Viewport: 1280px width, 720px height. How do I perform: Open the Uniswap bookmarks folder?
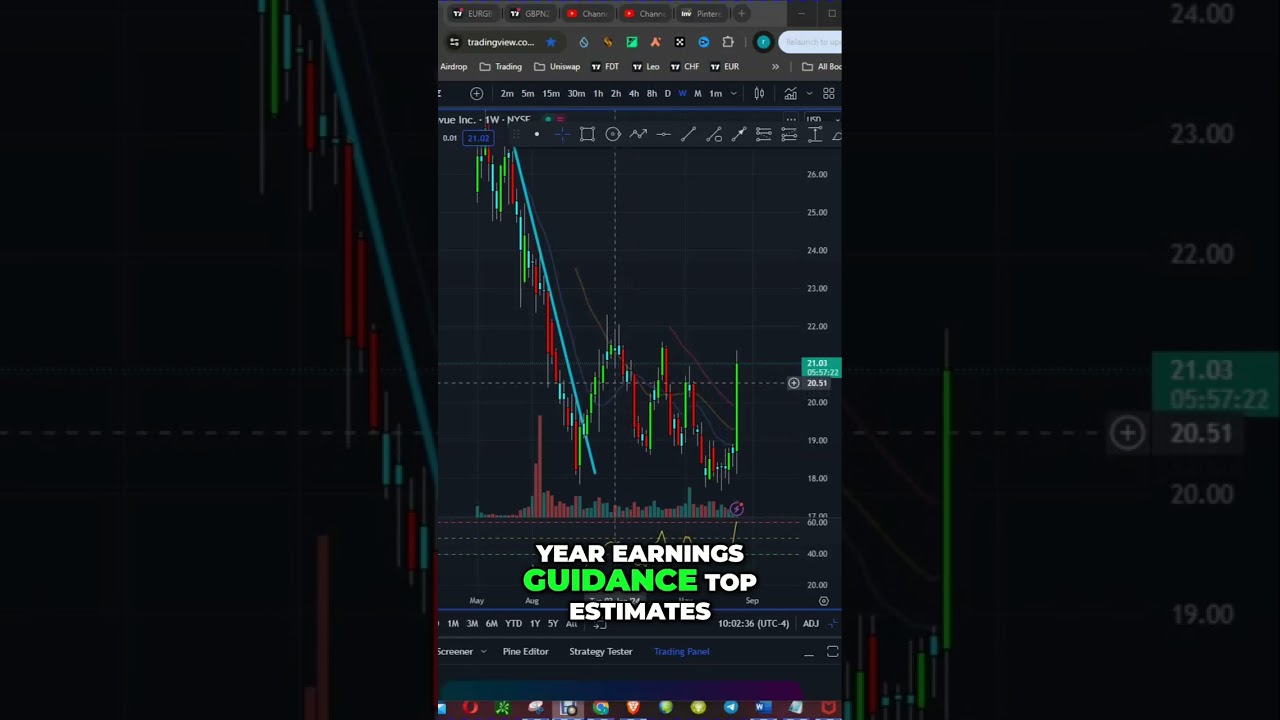(557, 67)
